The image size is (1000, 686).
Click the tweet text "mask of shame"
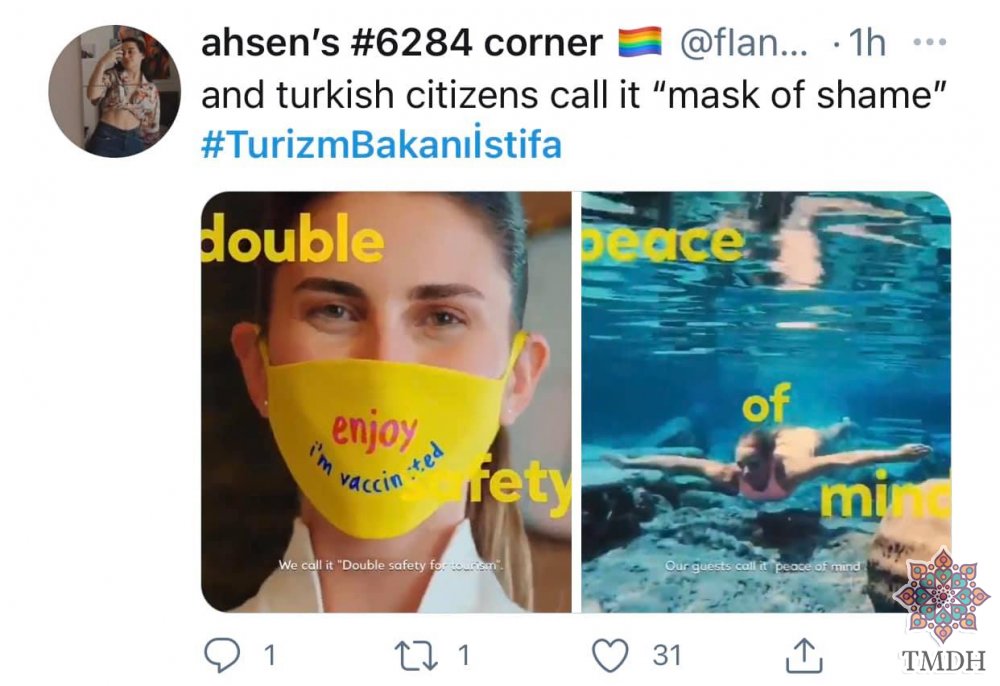click(x=798, y=95)
